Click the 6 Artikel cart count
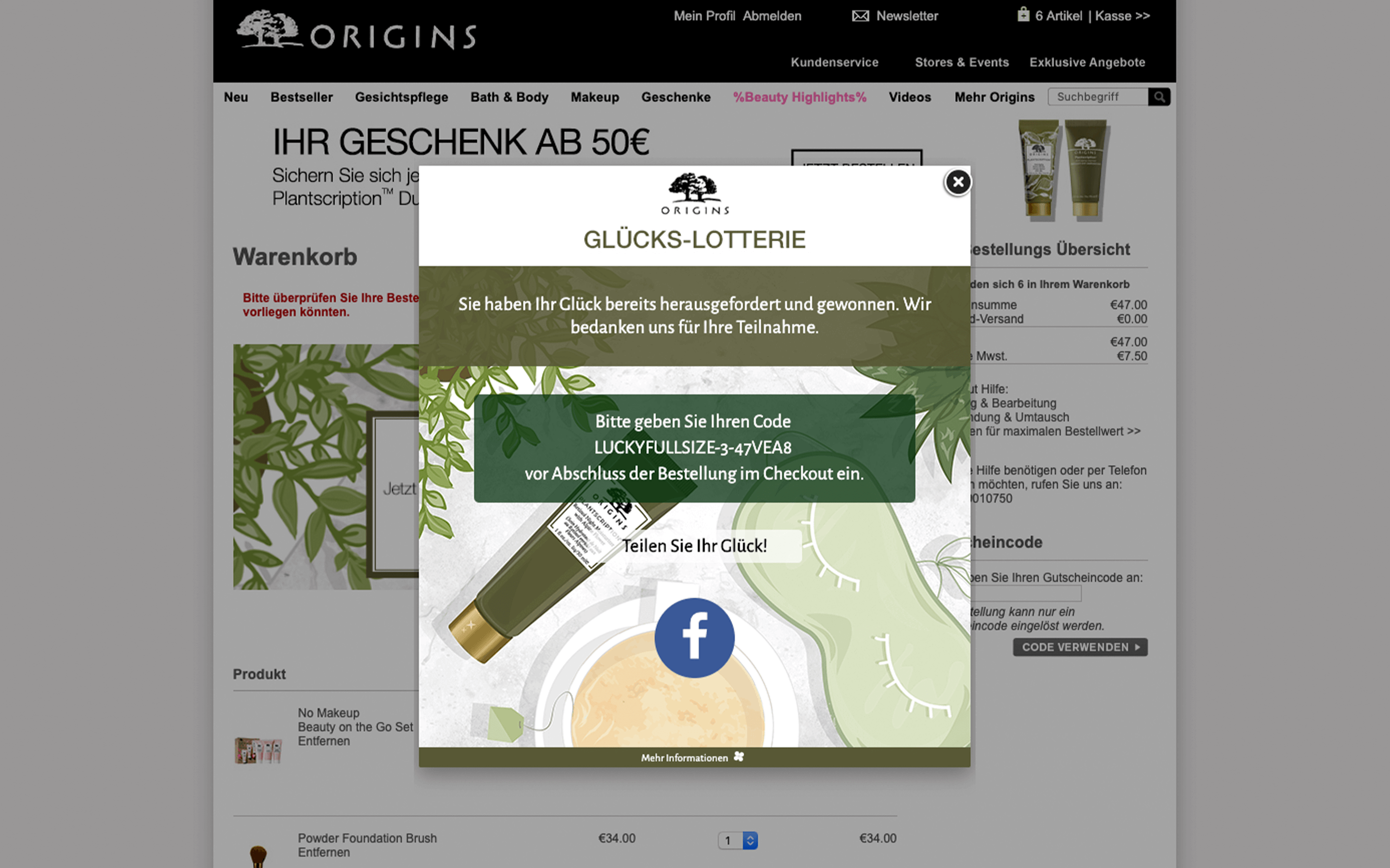Screen dimensions: 1390x868 click(1058, 16)
